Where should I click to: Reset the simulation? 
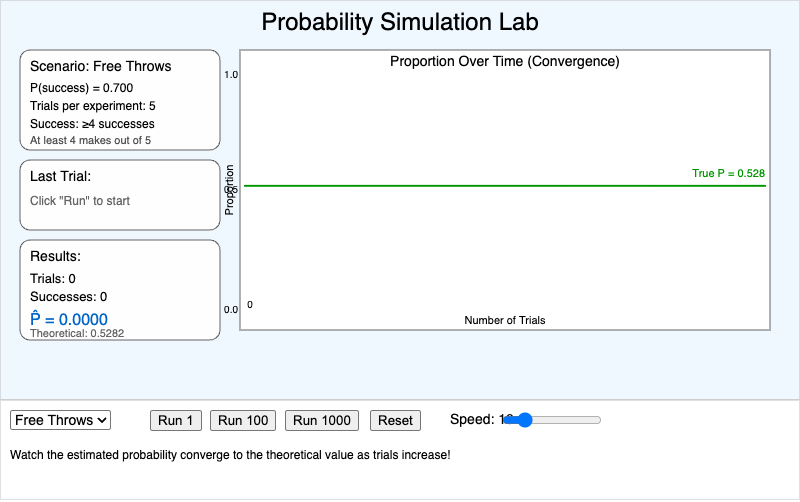pos(395,420)
